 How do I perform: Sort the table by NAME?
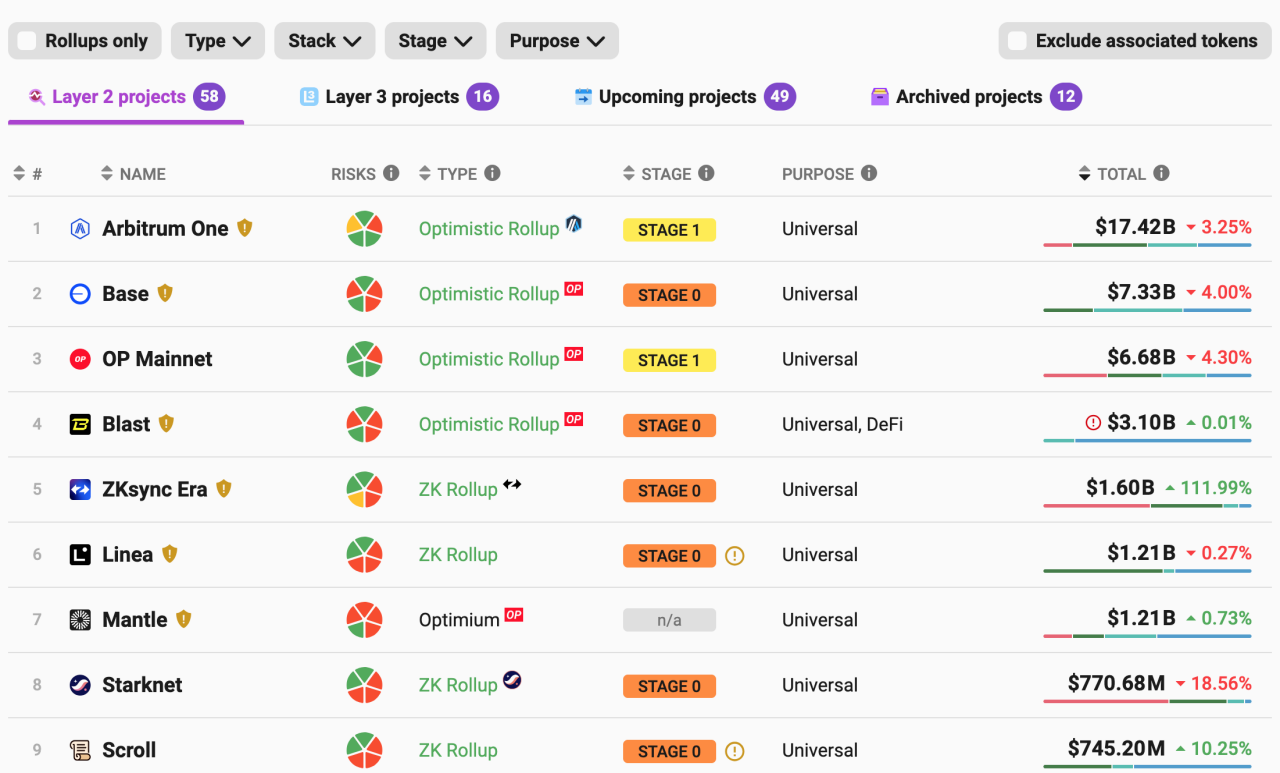pyautogui.click(x=133, y=174)
